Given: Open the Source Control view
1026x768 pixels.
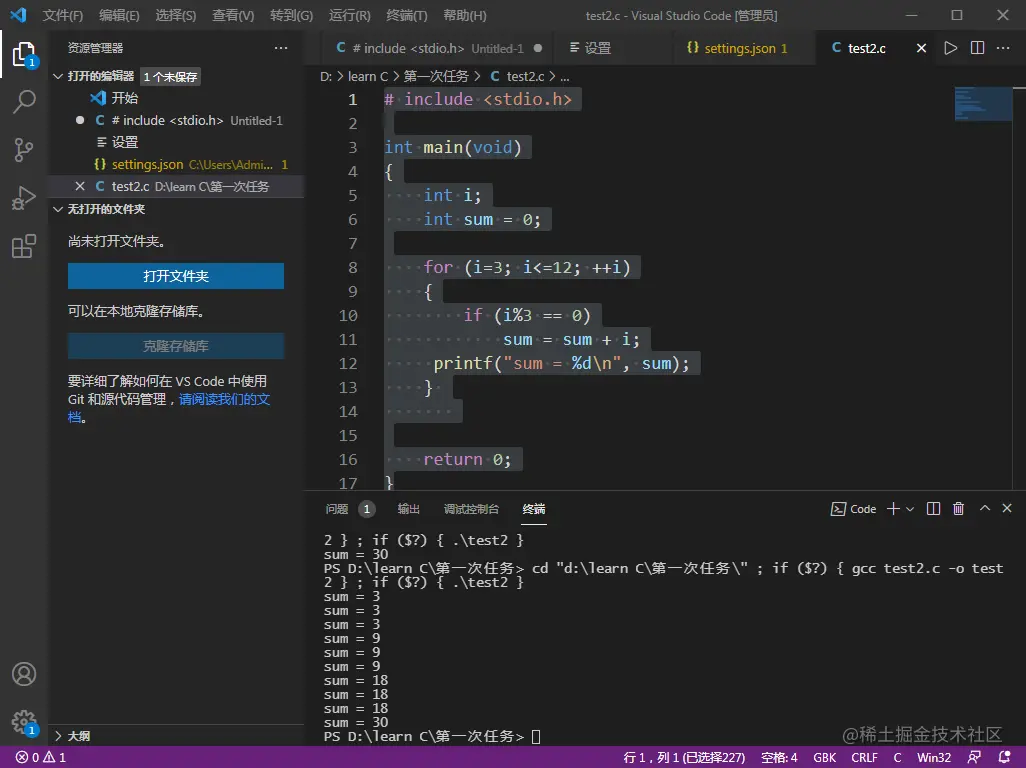Looking at the screenshot, I should (24, 150).
